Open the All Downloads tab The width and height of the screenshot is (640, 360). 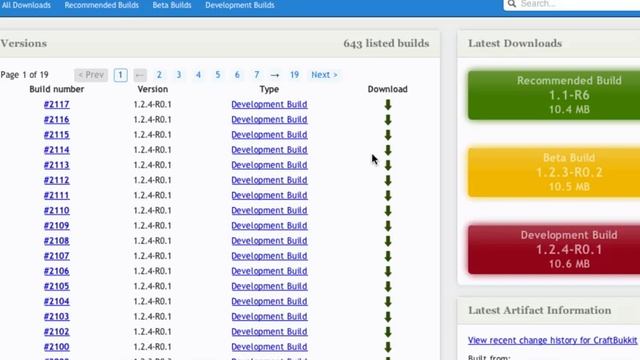pyautogui.click(x=26, y=5)
